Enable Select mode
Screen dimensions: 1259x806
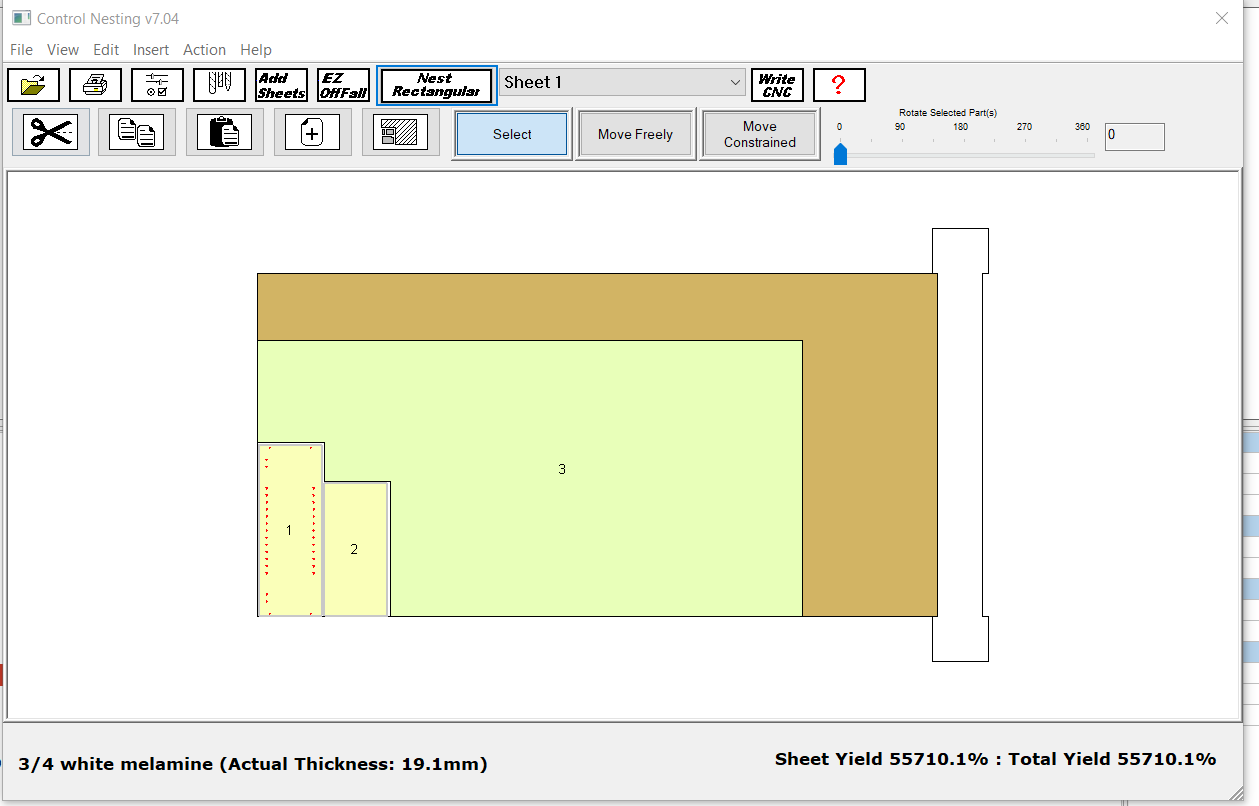click(x=512, y=134)
